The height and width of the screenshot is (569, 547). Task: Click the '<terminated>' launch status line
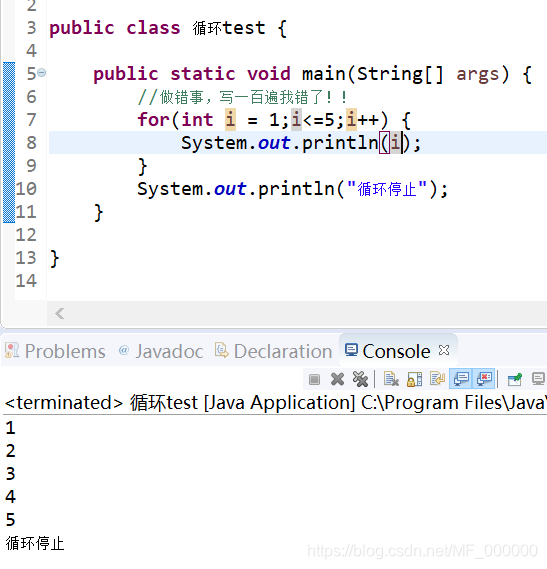(x=274, y=403)
